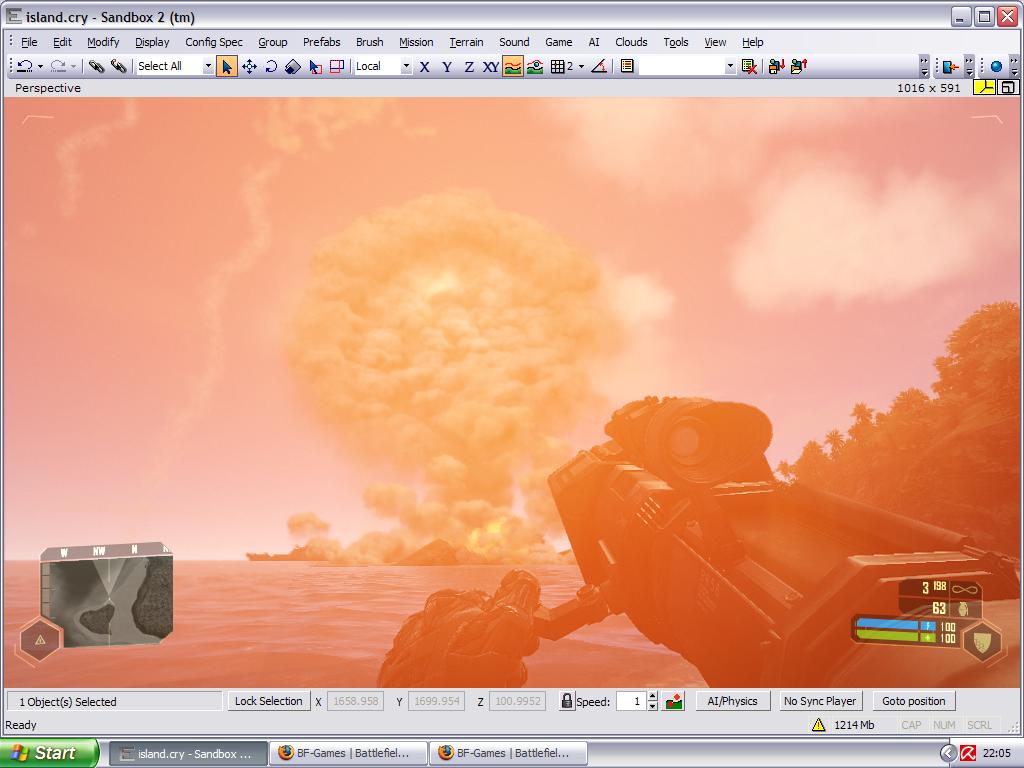Toggle follow terrain and snap objects
Viewport: 1024px width, 768px height.
[x=535, y=66]
